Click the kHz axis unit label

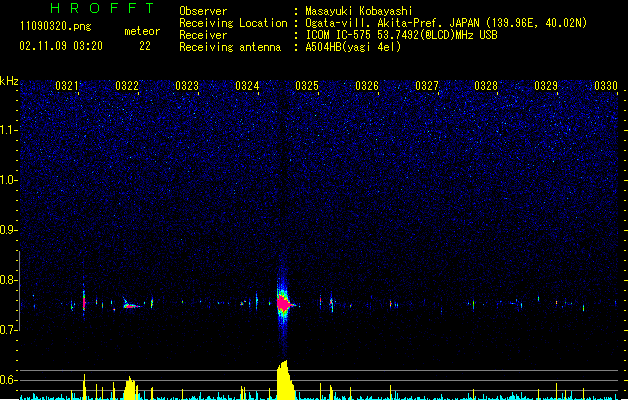pyautogui.click(x=9, y=81)
